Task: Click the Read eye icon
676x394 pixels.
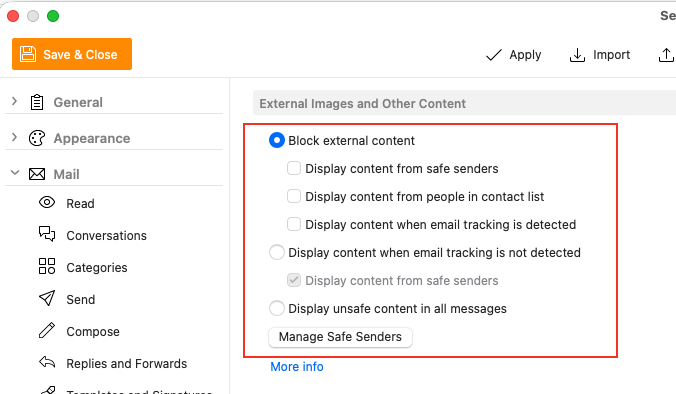Action: (47, 203)
